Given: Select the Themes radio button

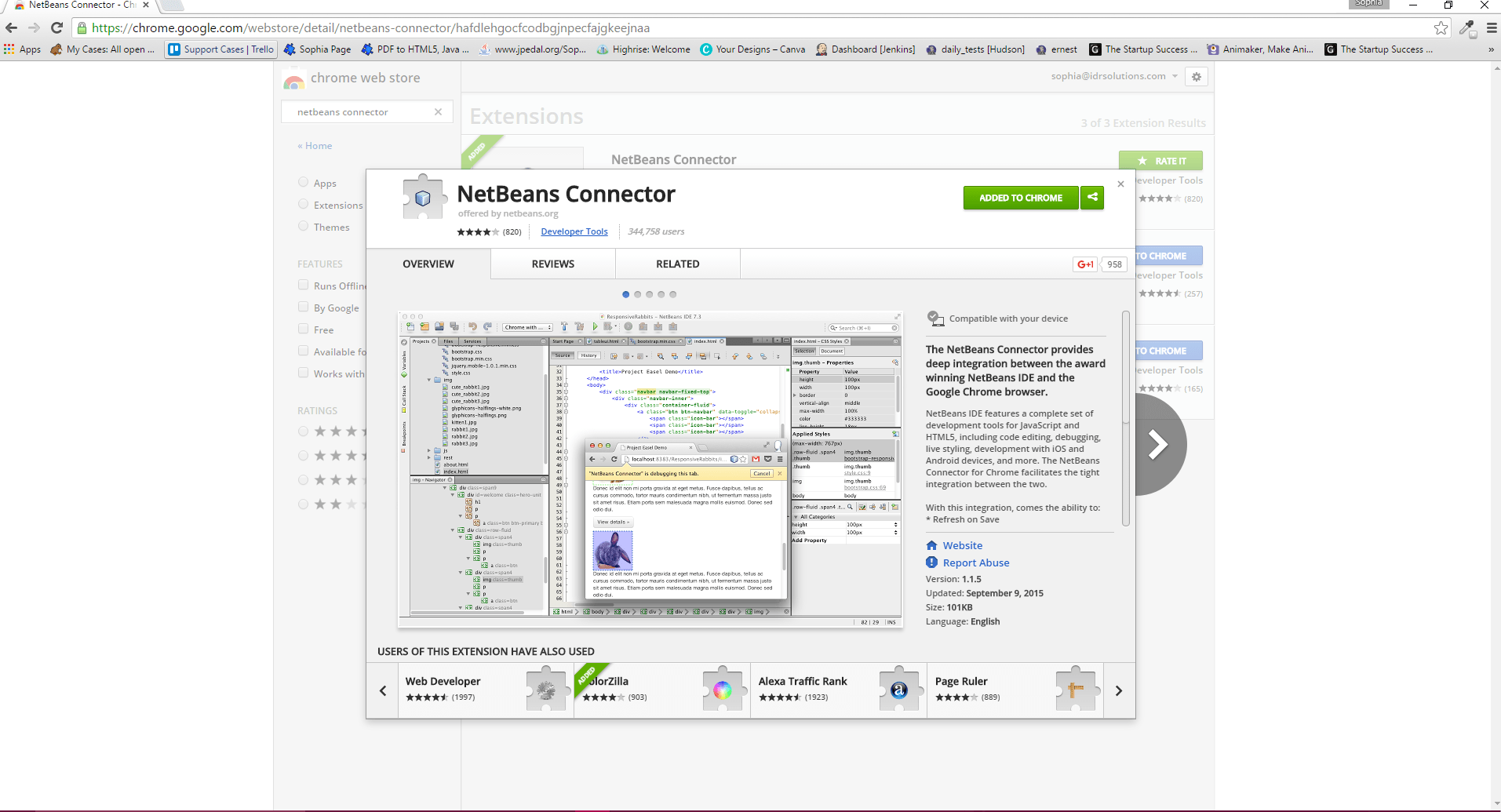Looking at the screenshot, I should (x=304, y=227).
